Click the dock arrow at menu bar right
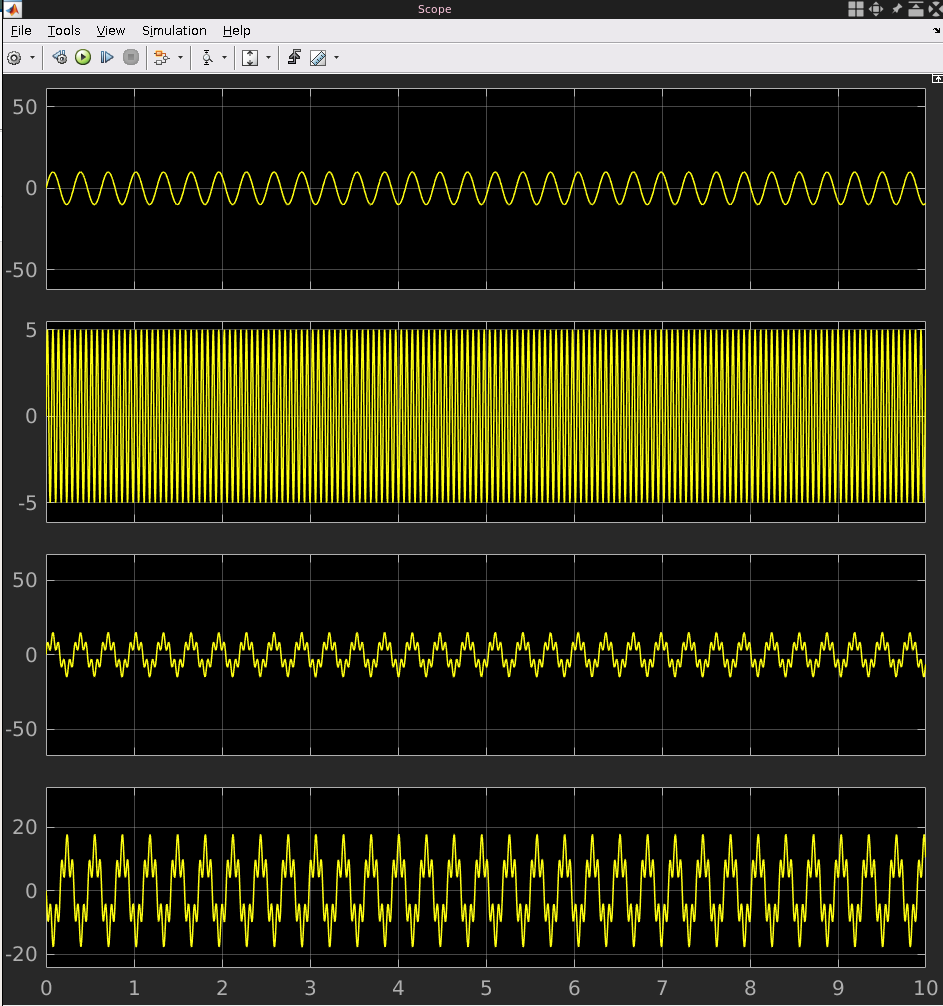Image resolution: width=943 pixels, height=1006 pixels. coord(936,31)
